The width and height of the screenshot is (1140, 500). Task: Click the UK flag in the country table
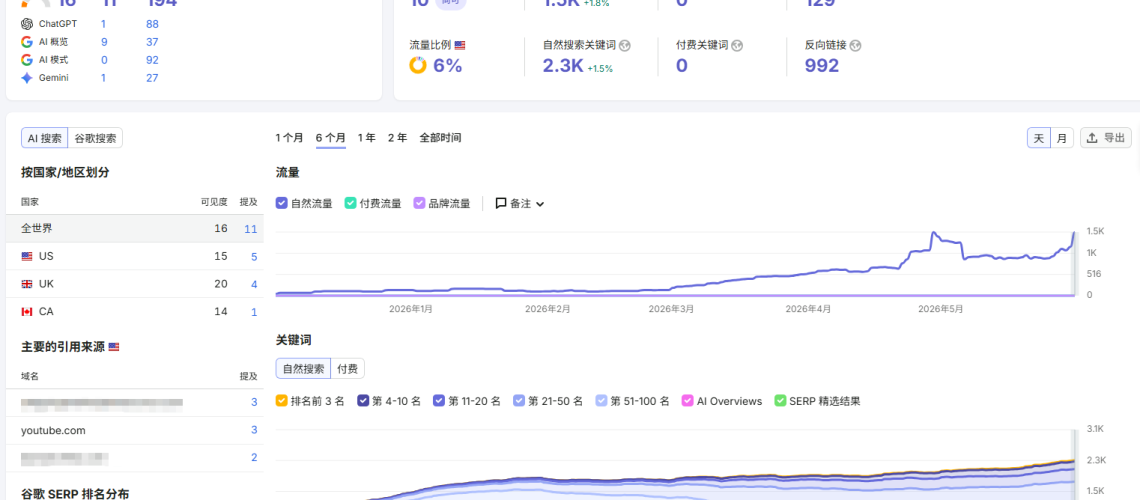pyautogui.click(x=27, y=284)
